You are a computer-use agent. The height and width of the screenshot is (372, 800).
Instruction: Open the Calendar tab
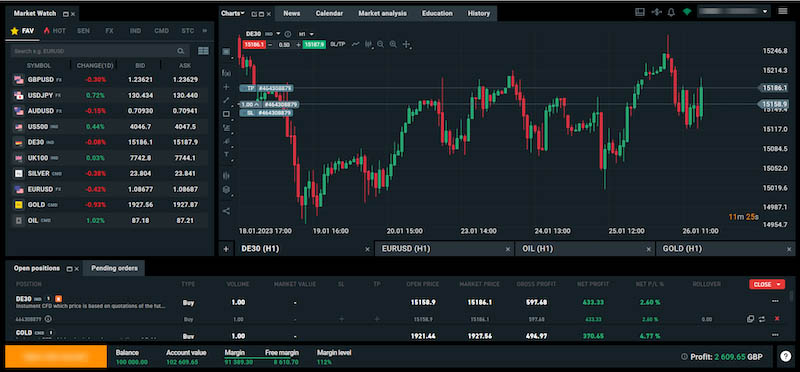[329, 13]
